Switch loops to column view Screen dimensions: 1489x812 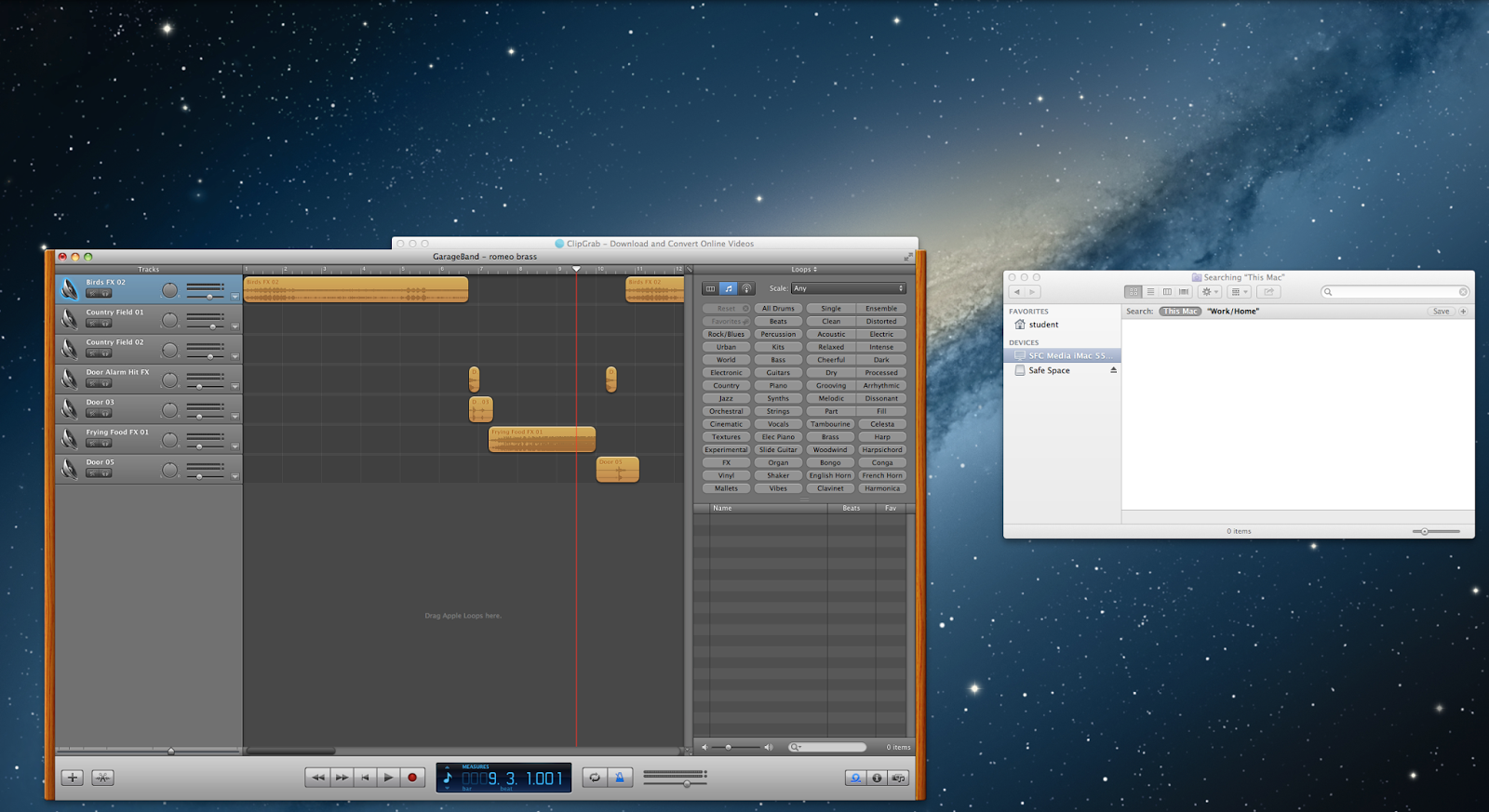(710, 288)
